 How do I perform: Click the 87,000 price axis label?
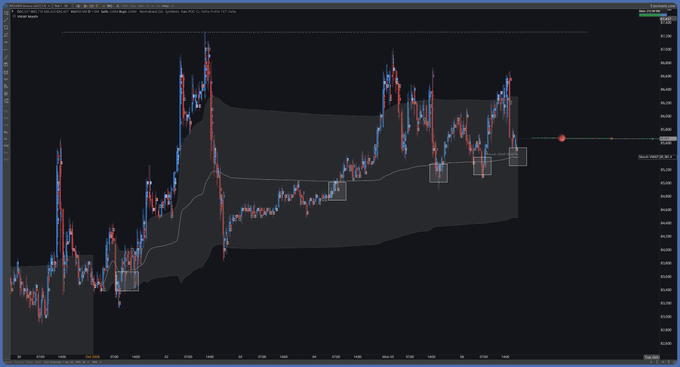coord(666,49)
